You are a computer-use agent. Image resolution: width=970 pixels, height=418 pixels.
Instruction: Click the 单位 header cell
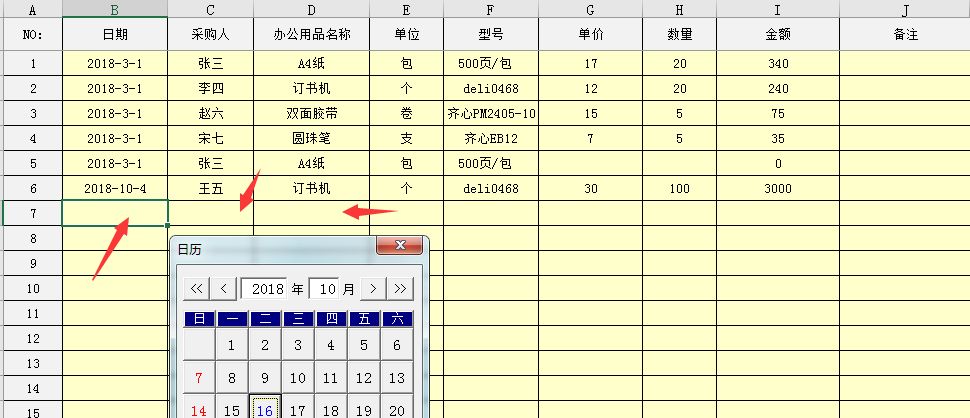(x=406, y=35)
